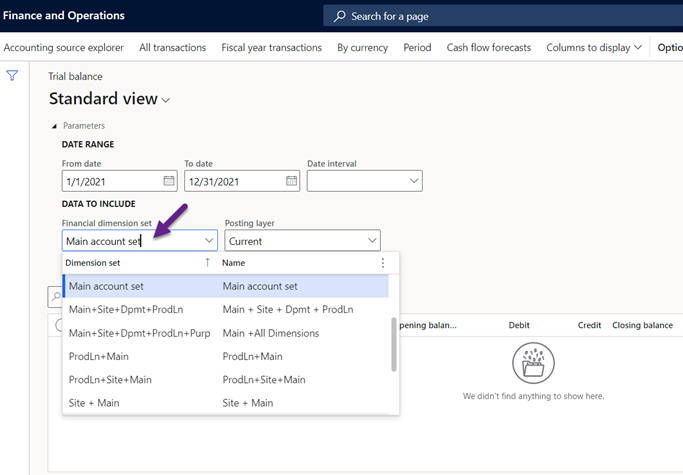Viewport: 683px width, 475px height.
Task: Click the Search for a page box
Action: coord(503,16)
